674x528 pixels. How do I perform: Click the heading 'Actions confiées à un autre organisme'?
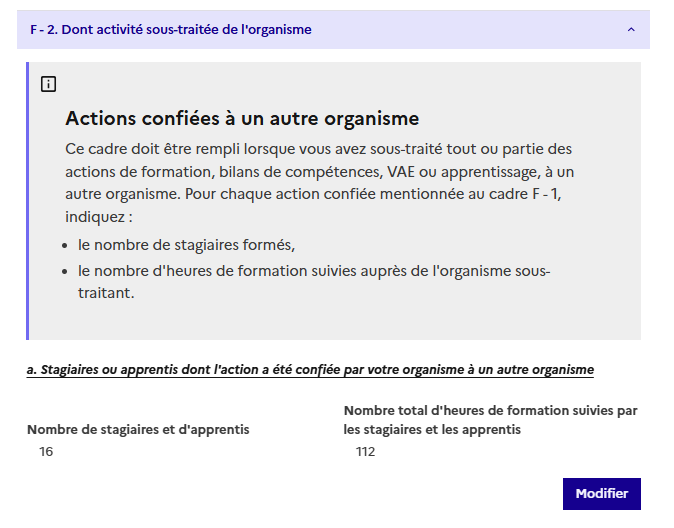coord(242,118)
